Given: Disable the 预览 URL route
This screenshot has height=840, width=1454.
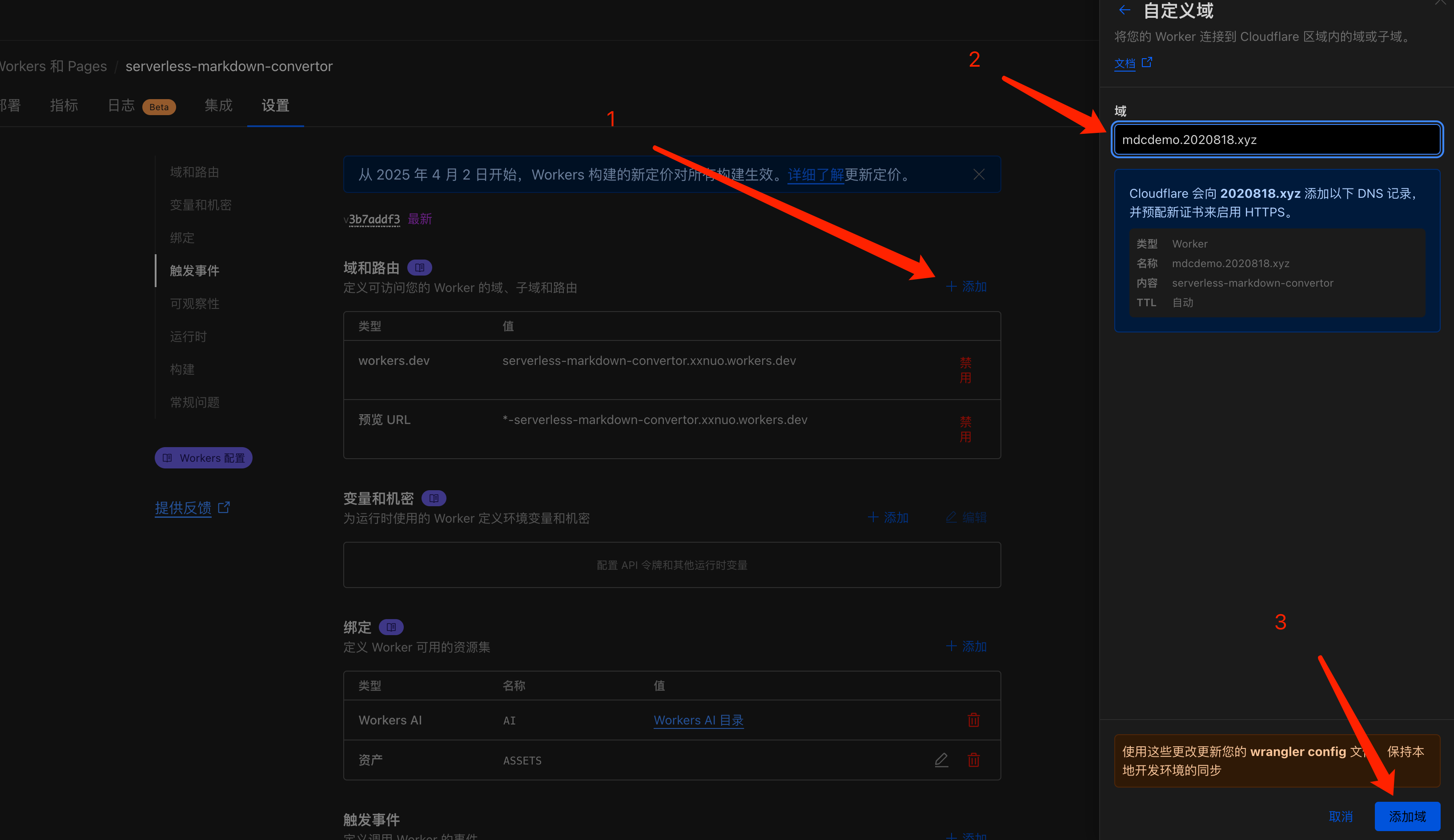Looking at the screenshot, I should (x=965, y=429).
